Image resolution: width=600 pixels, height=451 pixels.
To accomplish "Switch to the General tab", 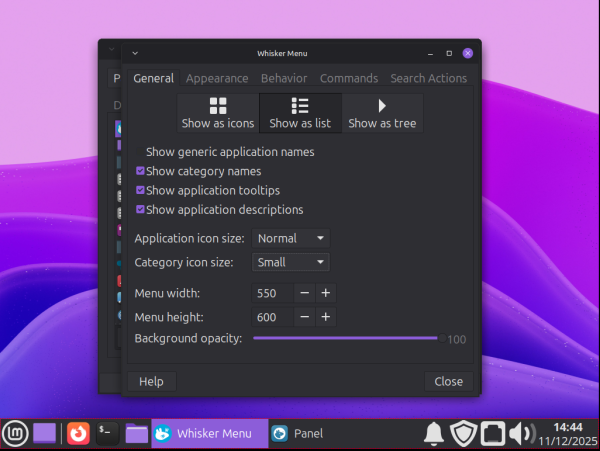I will pyautogui.click(x=153, y=78).
